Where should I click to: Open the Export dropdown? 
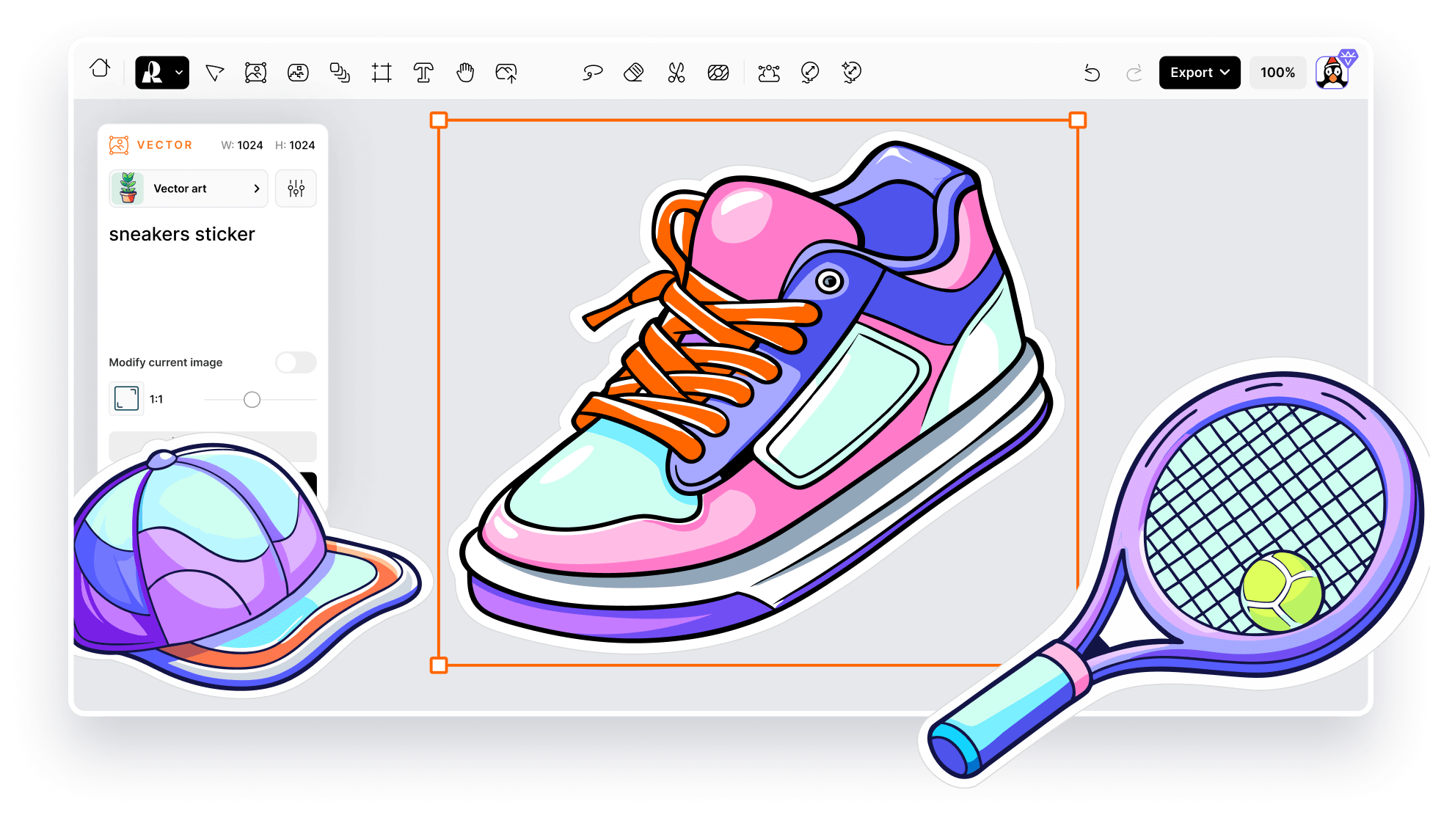pyautogui.click(x=1199, y=73)
